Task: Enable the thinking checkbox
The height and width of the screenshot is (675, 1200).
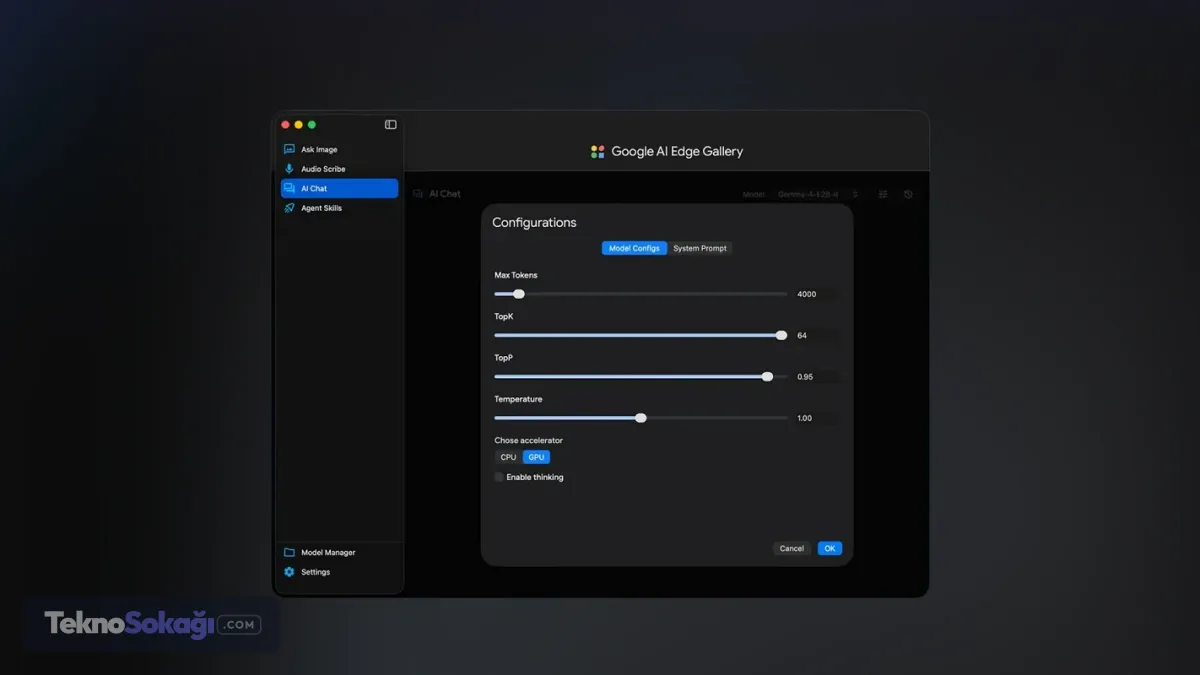Action: tap(499, 477)
